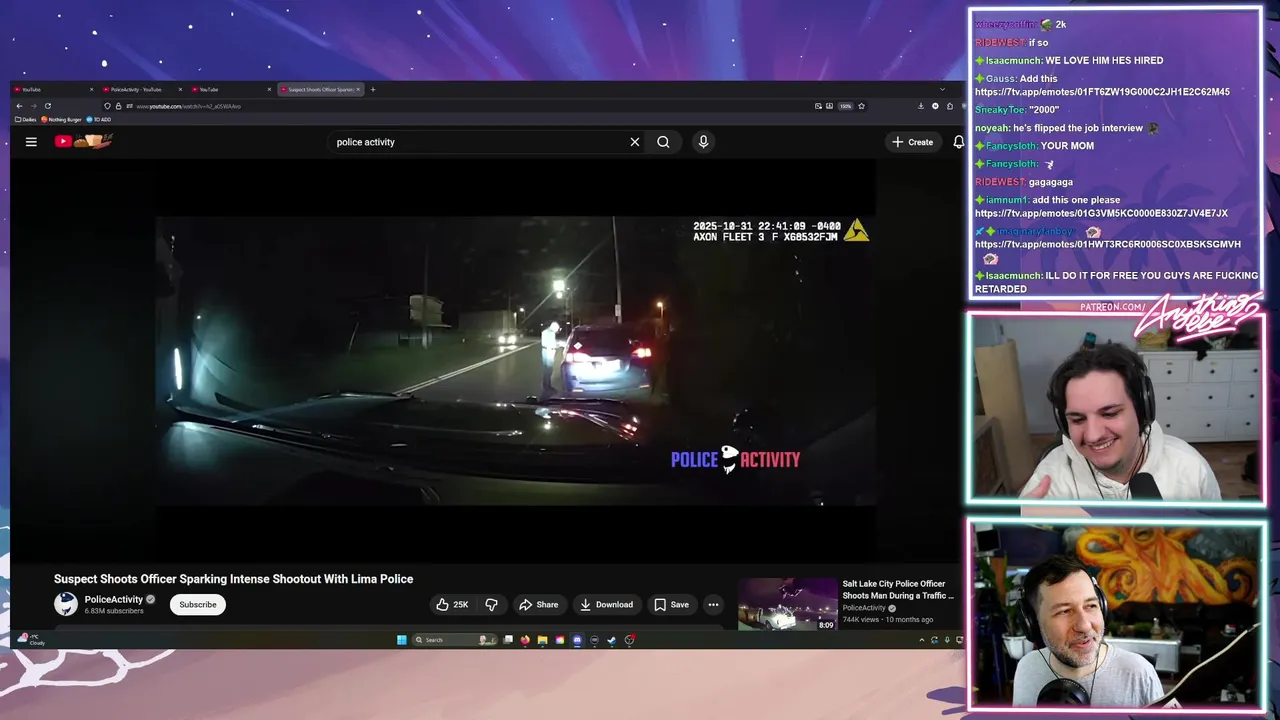Go forward in browser history
The image size is (1280, 720).
pos(33,106)
